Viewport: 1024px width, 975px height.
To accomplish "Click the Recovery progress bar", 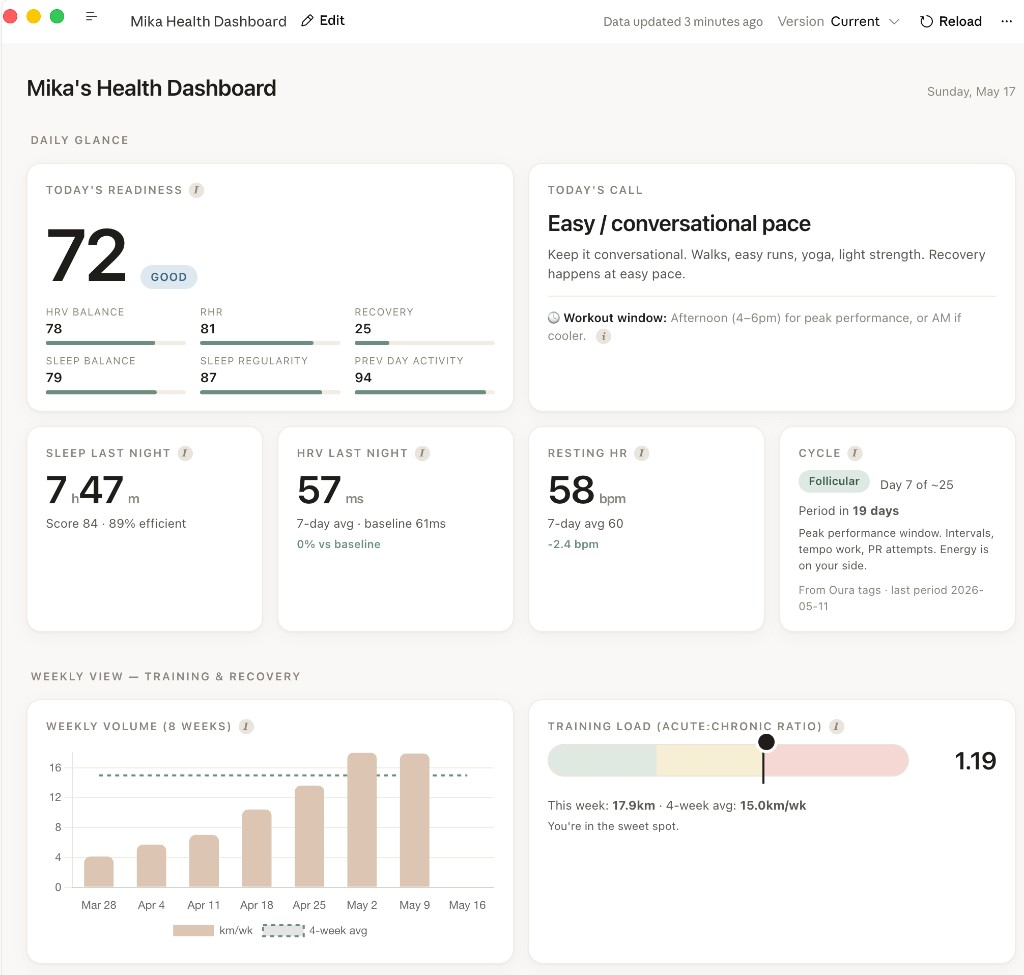I will [x=424, y=343].
